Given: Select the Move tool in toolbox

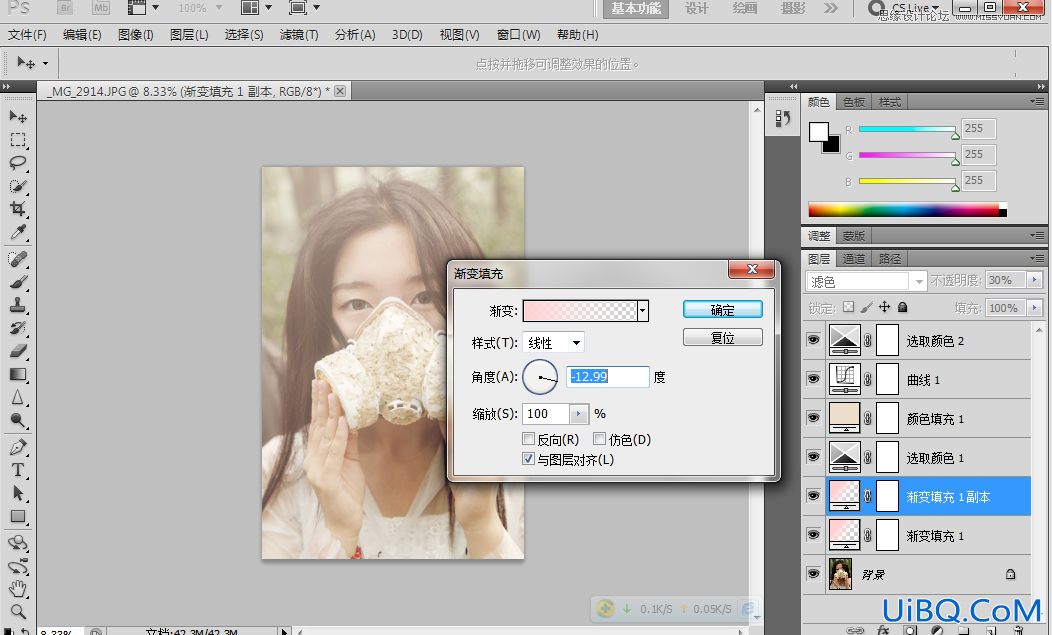Looking at the screenshot, I should 18,117.
